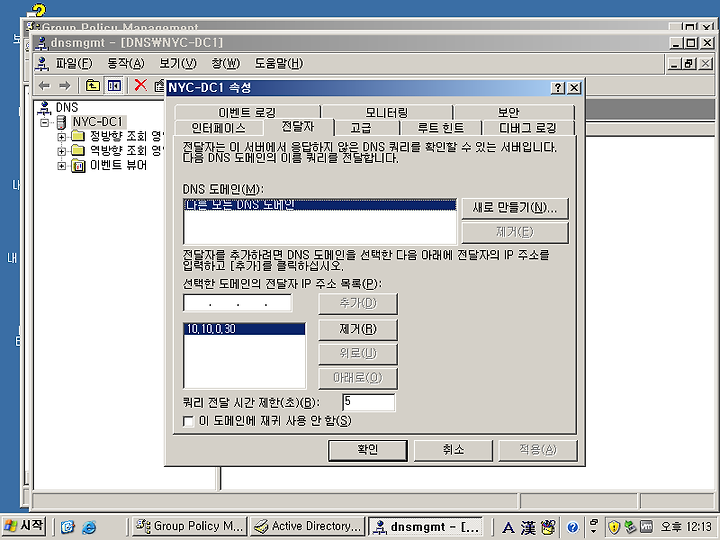Expand the 정방향 조회 영역 node
This screenshot has width=720, height=540.
[x=62, y=137]
